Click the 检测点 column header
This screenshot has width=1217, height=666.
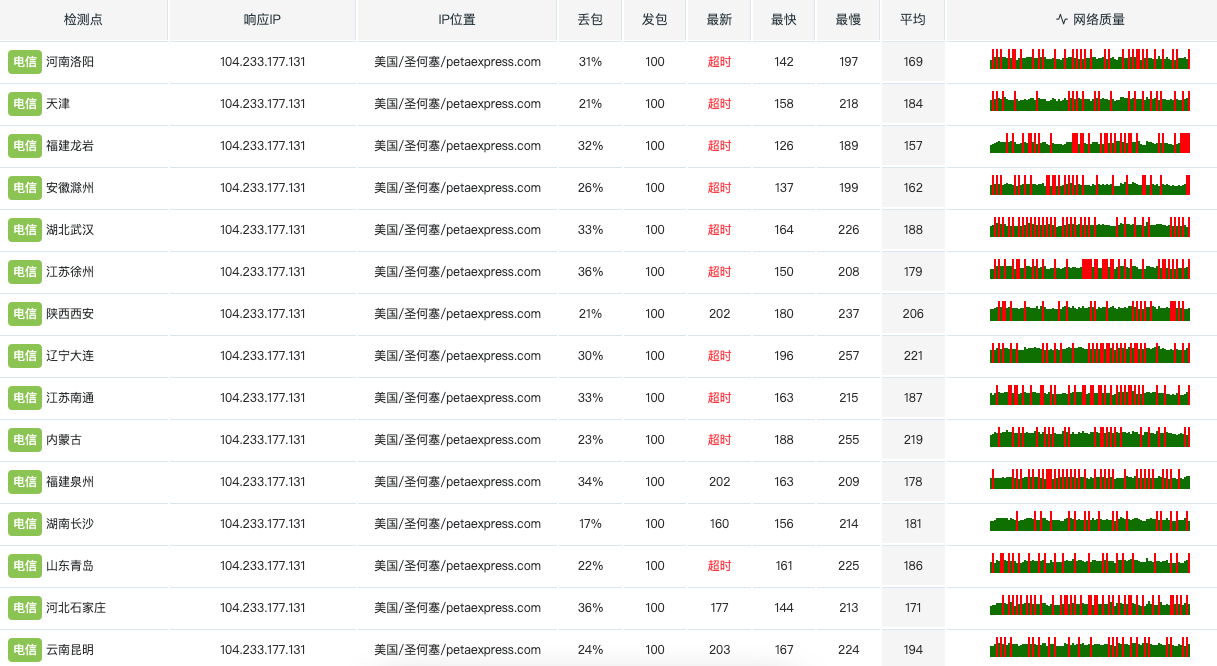click(x=83, y=20)
